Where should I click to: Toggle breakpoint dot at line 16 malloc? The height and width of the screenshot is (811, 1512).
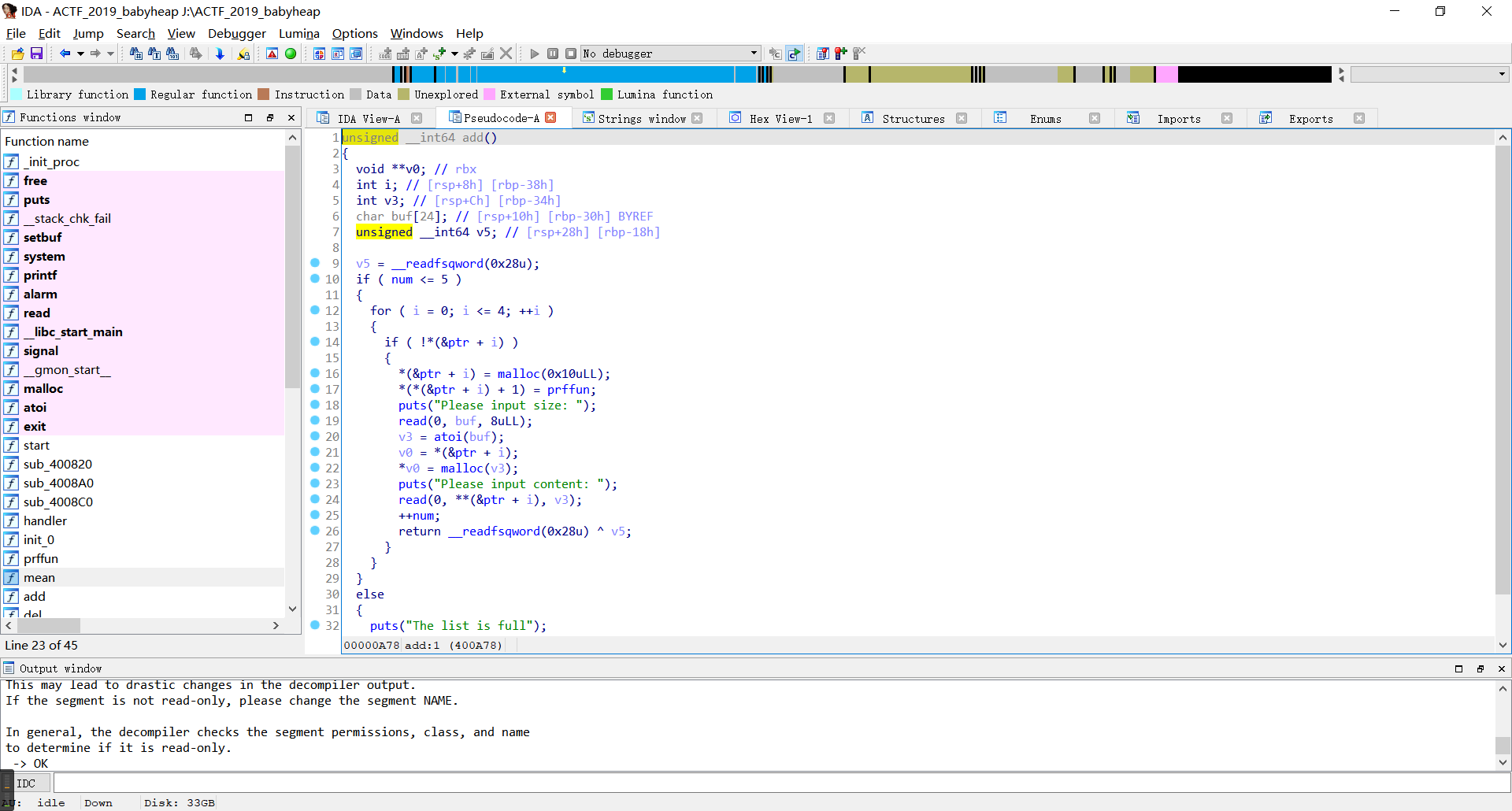pos(315,373)
